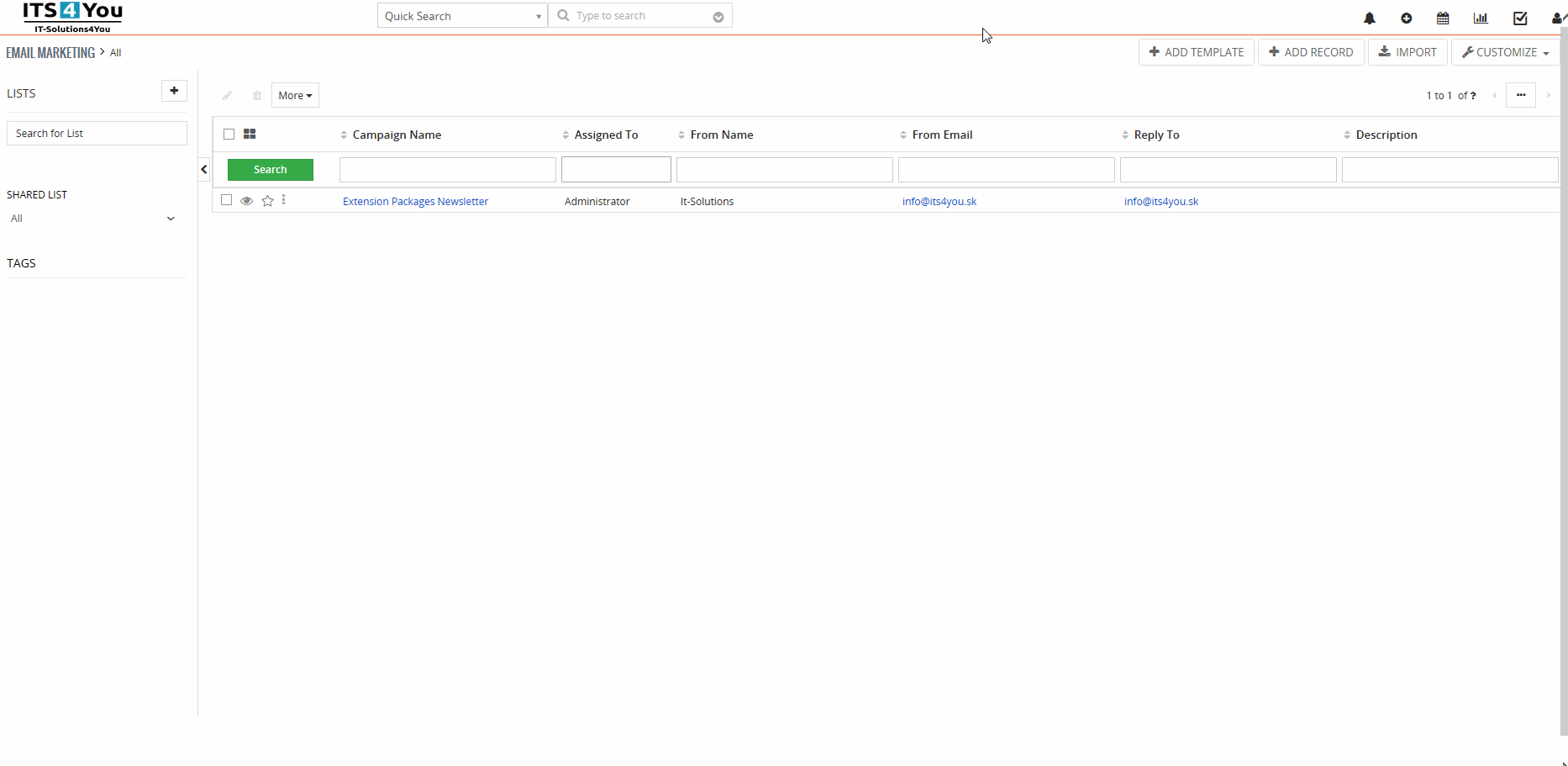This screenshot has height=766, width=1568.
Task: Open the Quick Search dropdown
Action: [x=462, y=16]
